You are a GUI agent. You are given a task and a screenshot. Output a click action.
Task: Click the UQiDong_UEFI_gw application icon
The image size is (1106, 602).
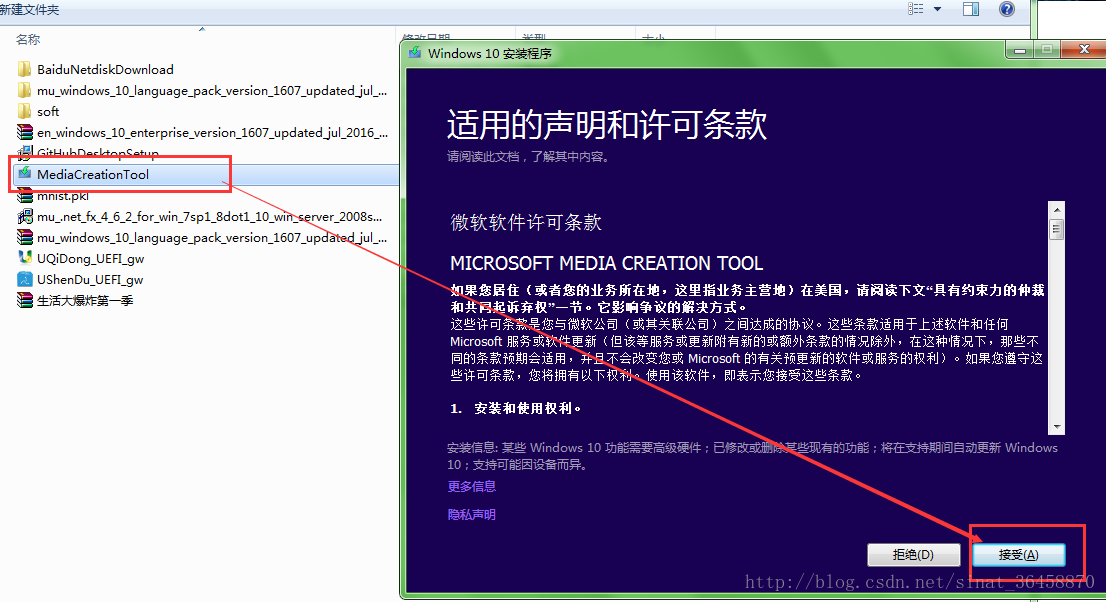coord(25,258)
